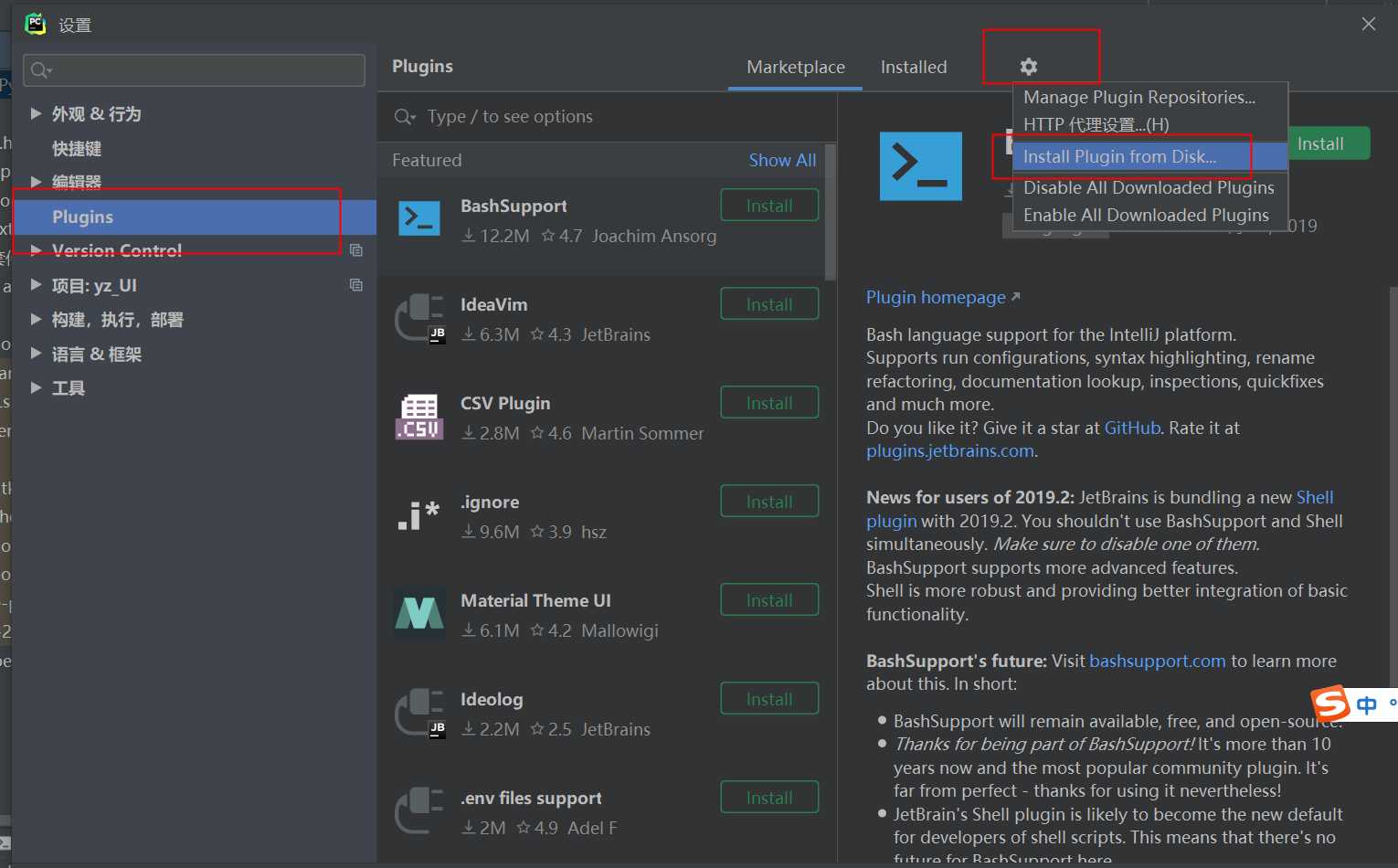Install the .env files support plugin
This screenshot has height=868, width=1398.
pyautogui.click(x=769, y=798)
